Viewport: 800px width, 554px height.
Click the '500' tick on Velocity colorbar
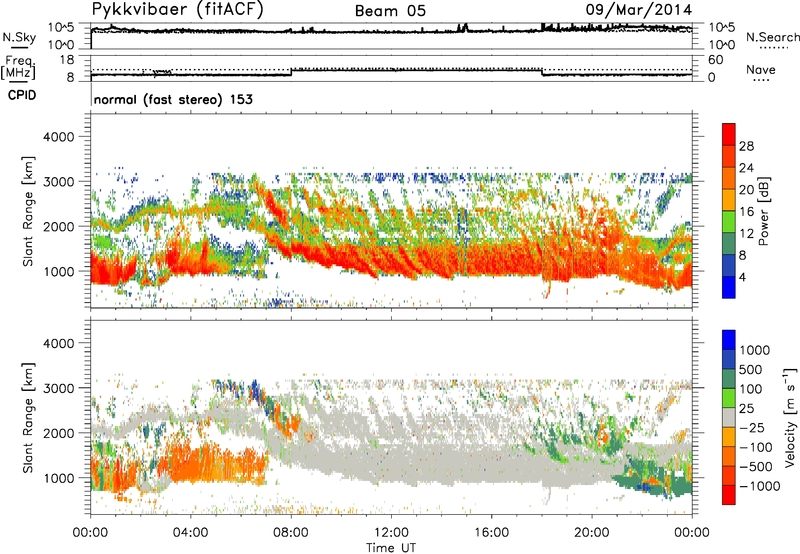(751, 370)
